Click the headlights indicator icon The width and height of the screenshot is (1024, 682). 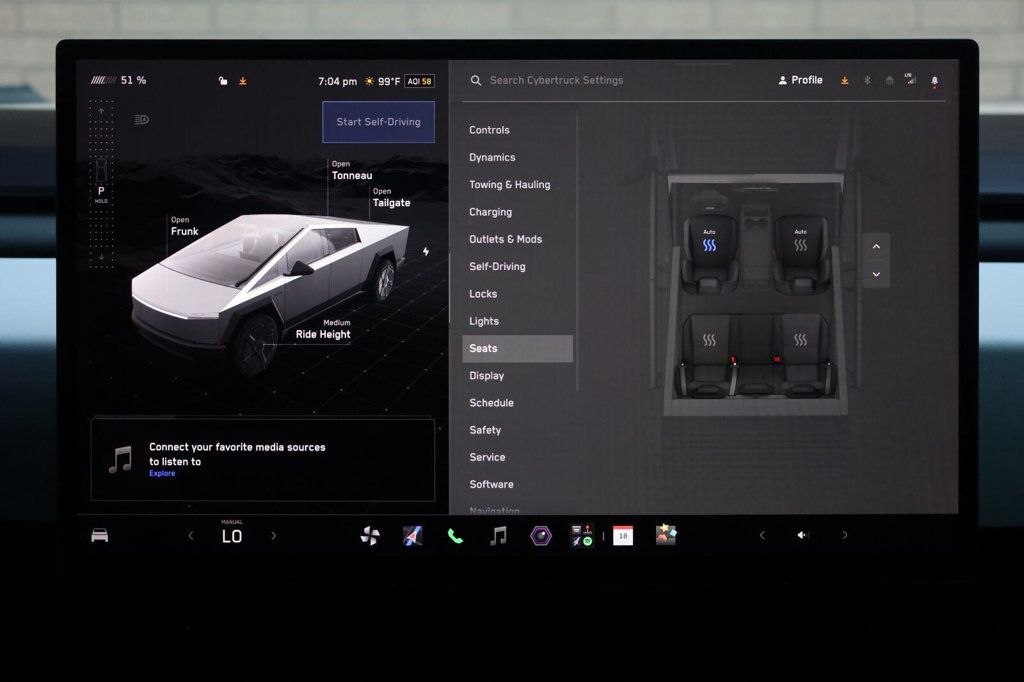tap(142, 120)
